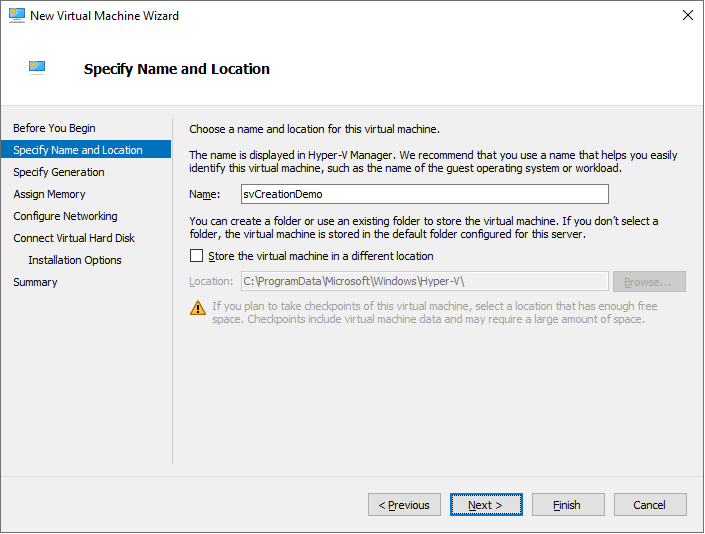Screen dimensions: 705x534
Task: Open the Specify Generation step
Action: 58,172
